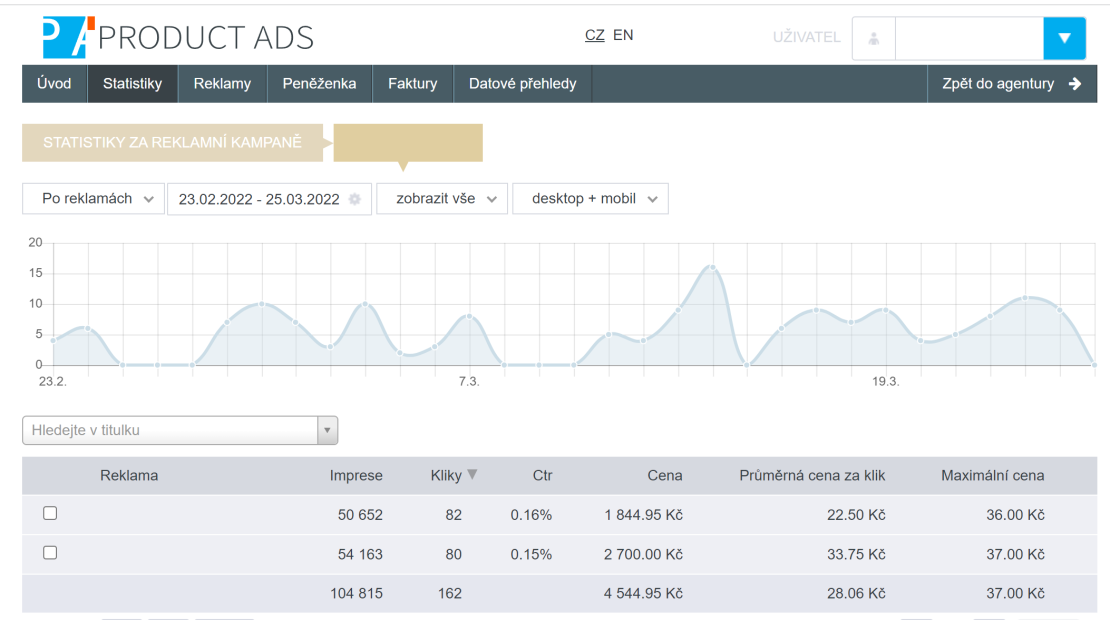The width and height of the screenshot is (1110, 620).
Task: Sort by Cena column header
Action: [665, 476]
